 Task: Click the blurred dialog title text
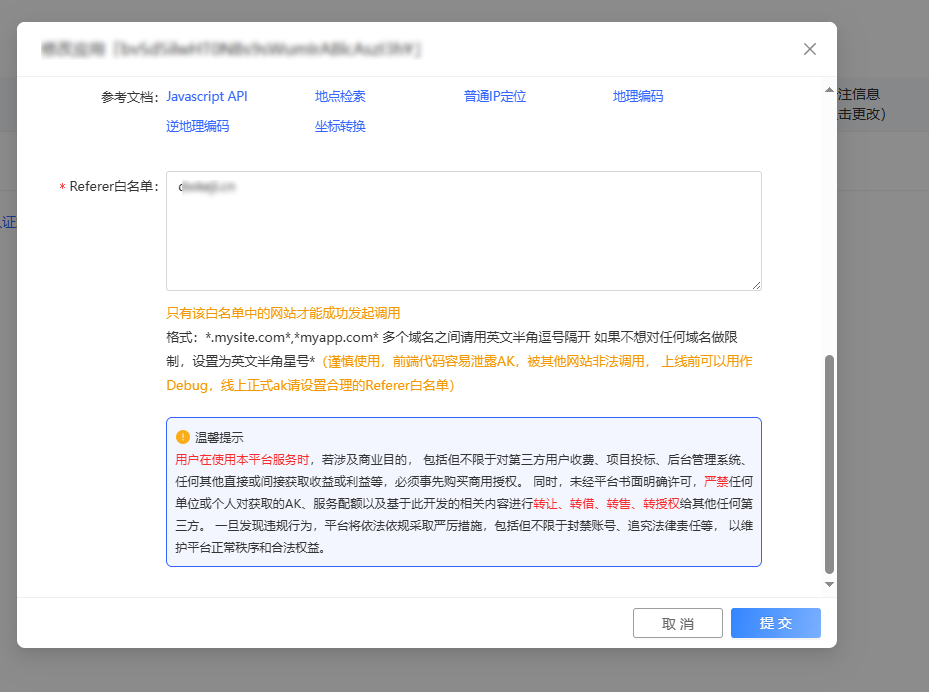230,49
